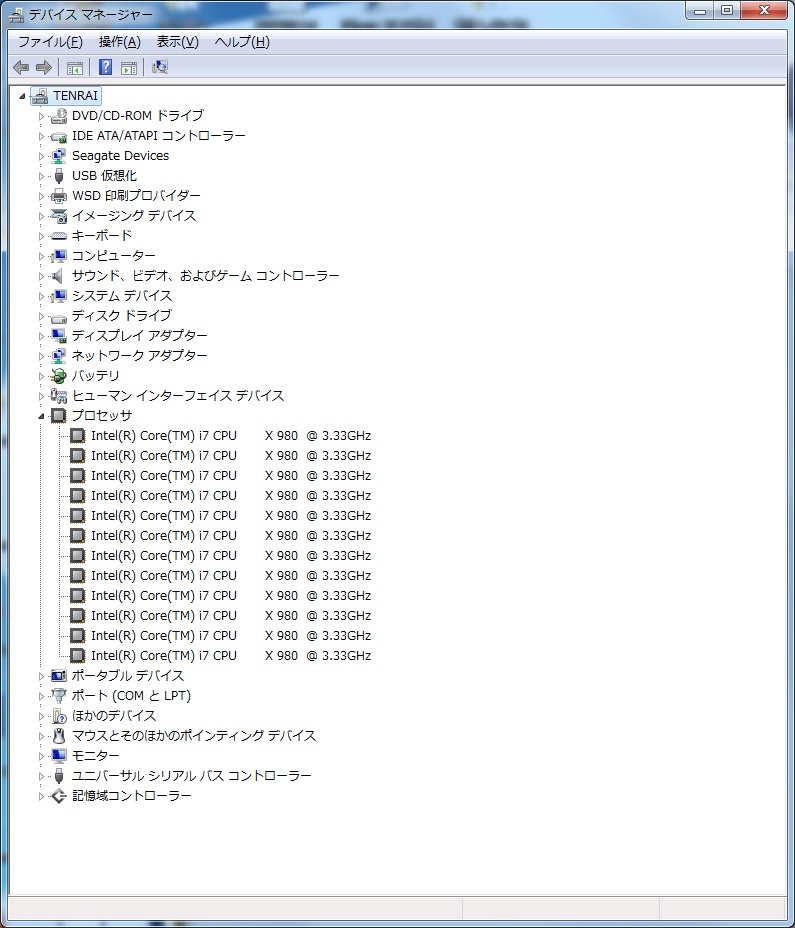
Task: Open the ヘルプ(H) menu
Action: point(242,42)
